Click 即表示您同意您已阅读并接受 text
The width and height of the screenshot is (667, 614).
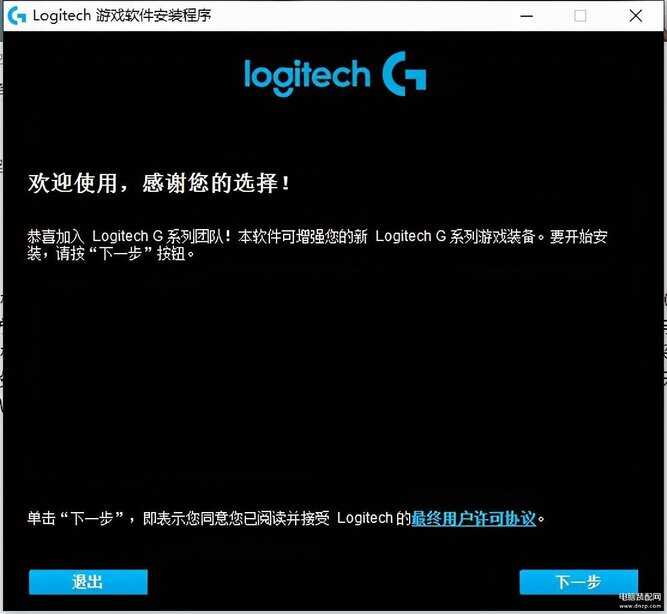coord(236,518)
